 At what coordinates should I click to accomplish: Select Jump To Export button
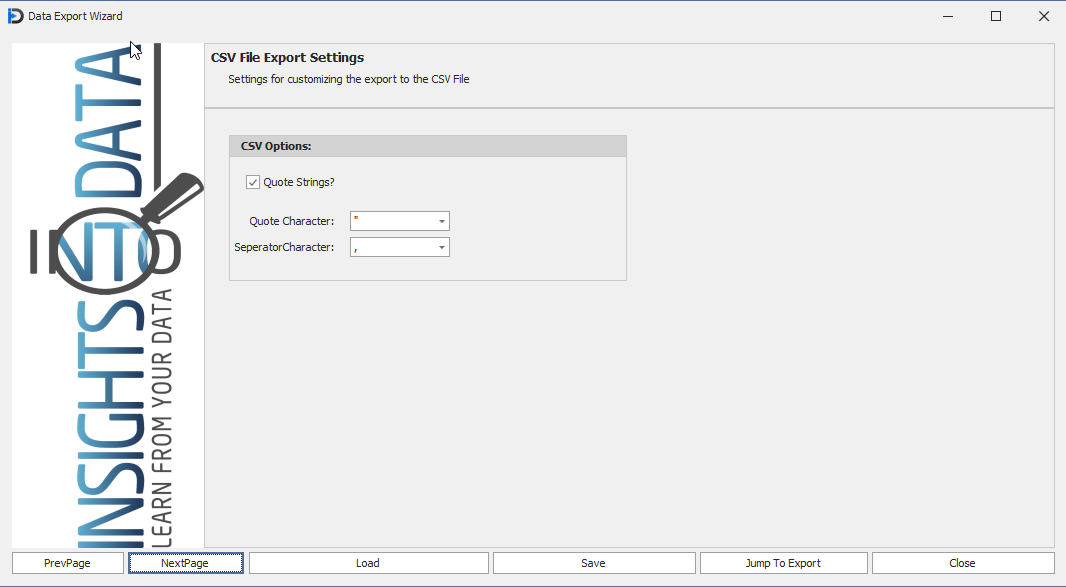tap(783, 563)
